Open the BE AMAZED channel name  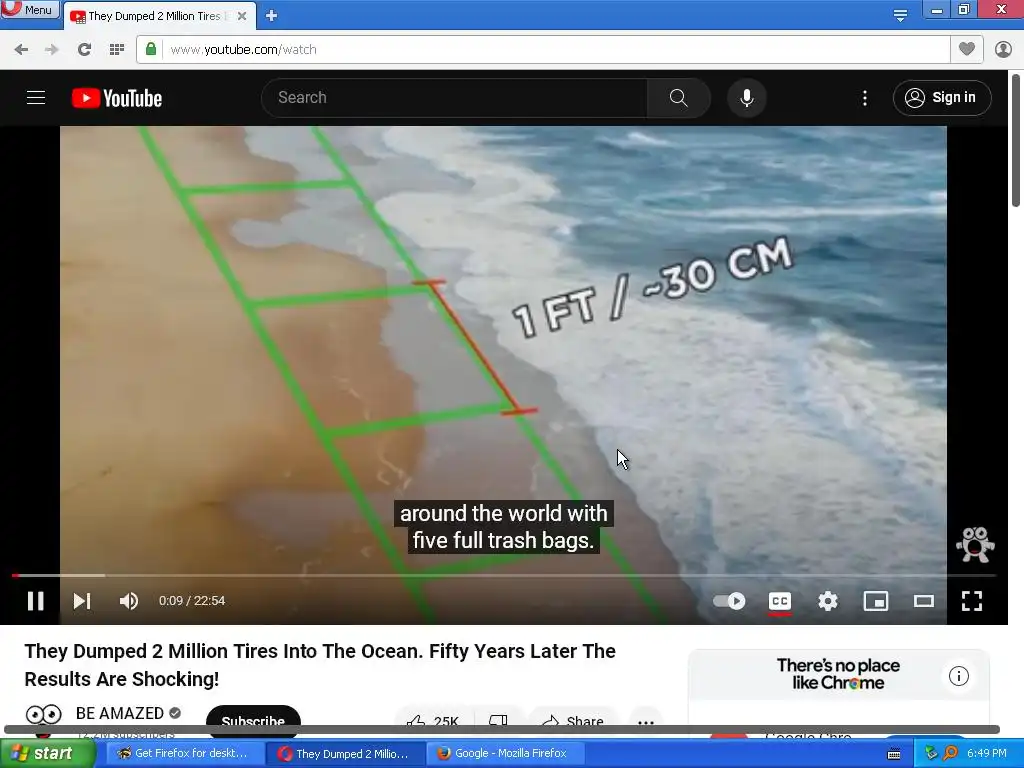click(120, 713)
